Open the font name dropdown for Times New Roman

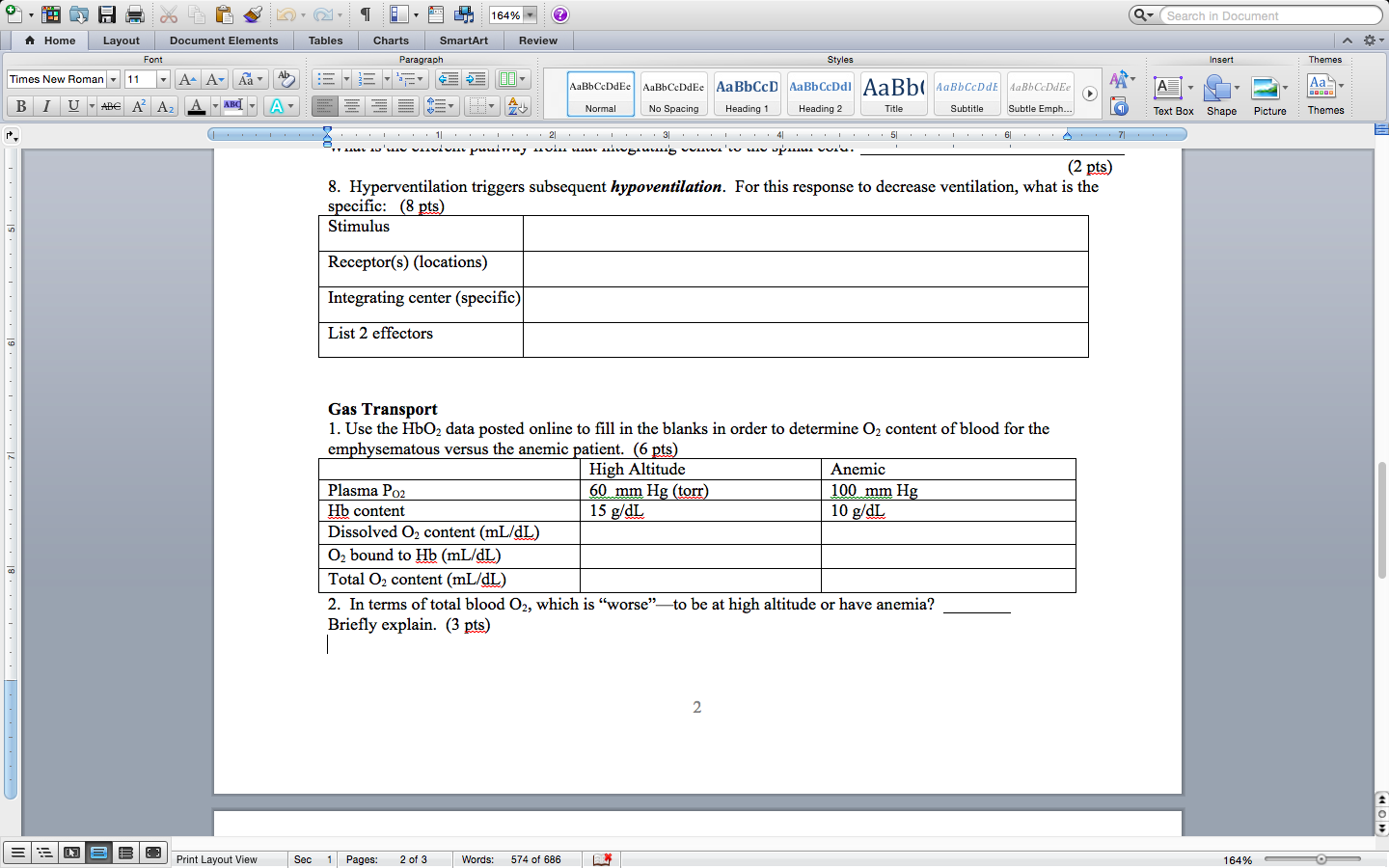[x=113, y=79]
